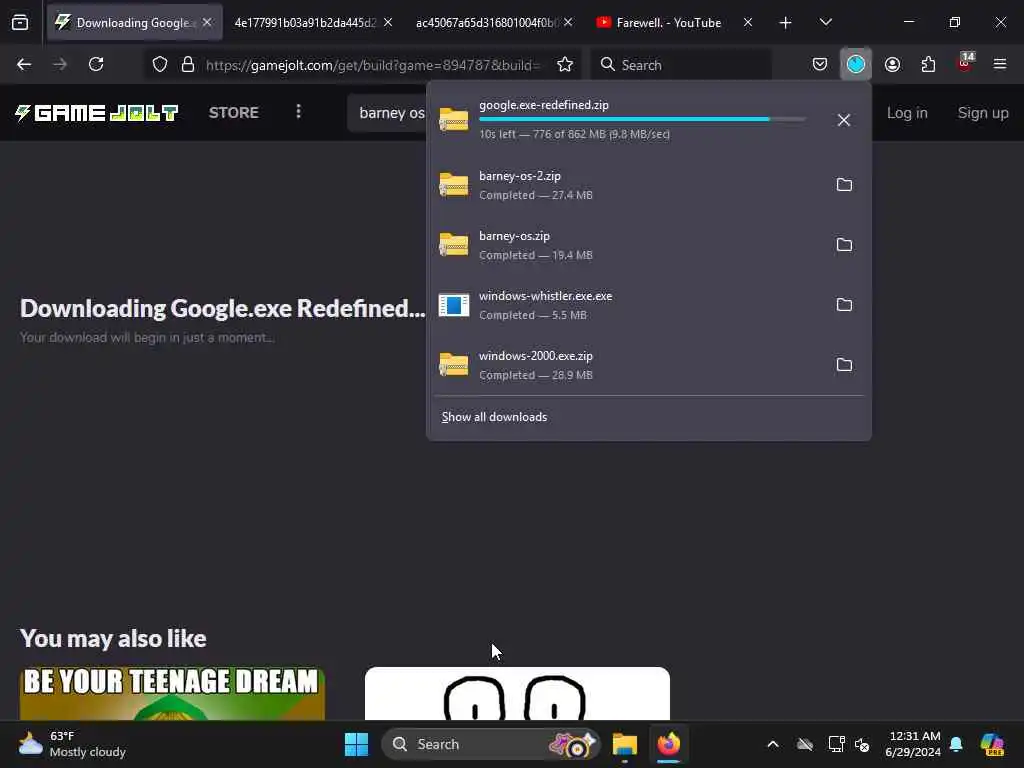Bookmark this page with the star
The height and width of the screenshot is (768, 1024).
pos(565,65)
